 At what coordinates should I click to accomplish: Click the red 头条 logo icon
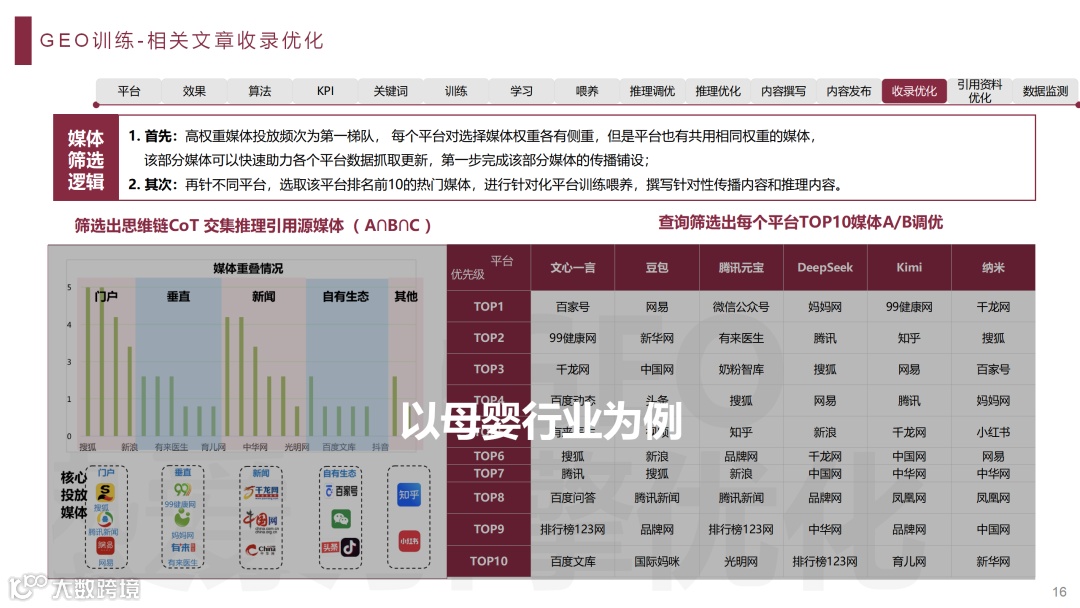(x=330, y=547)
